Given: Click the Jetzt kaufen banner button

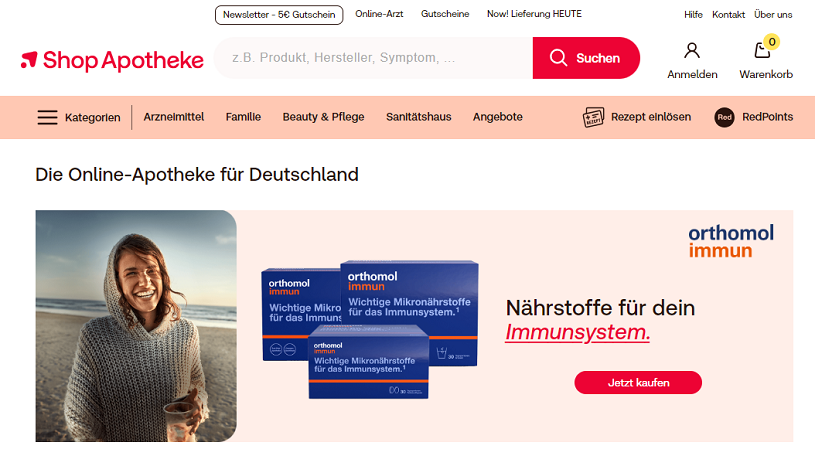Looking at the screenshot, I should (x=638, y=382).
